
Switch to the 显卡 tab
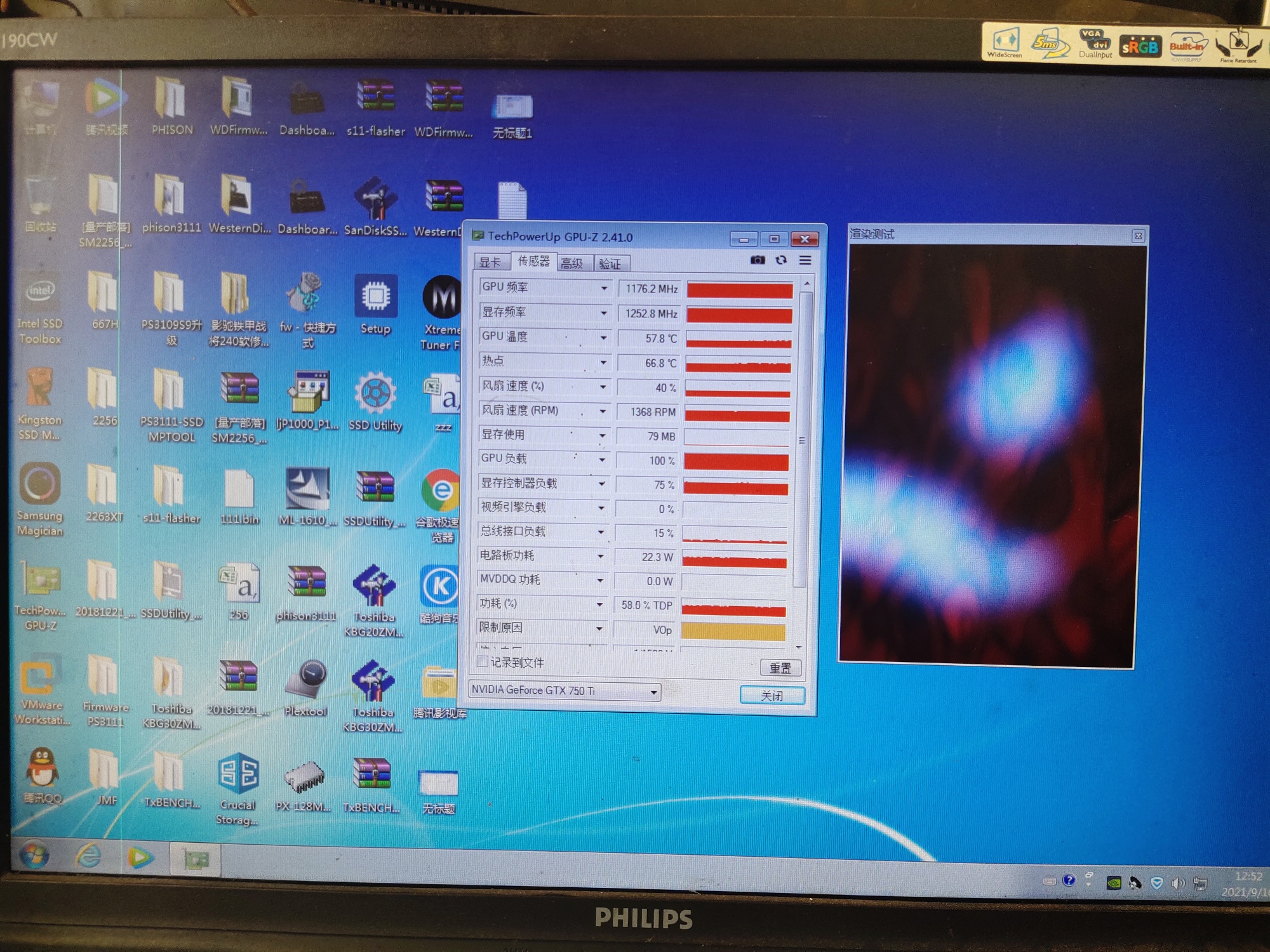pos(490,263)
